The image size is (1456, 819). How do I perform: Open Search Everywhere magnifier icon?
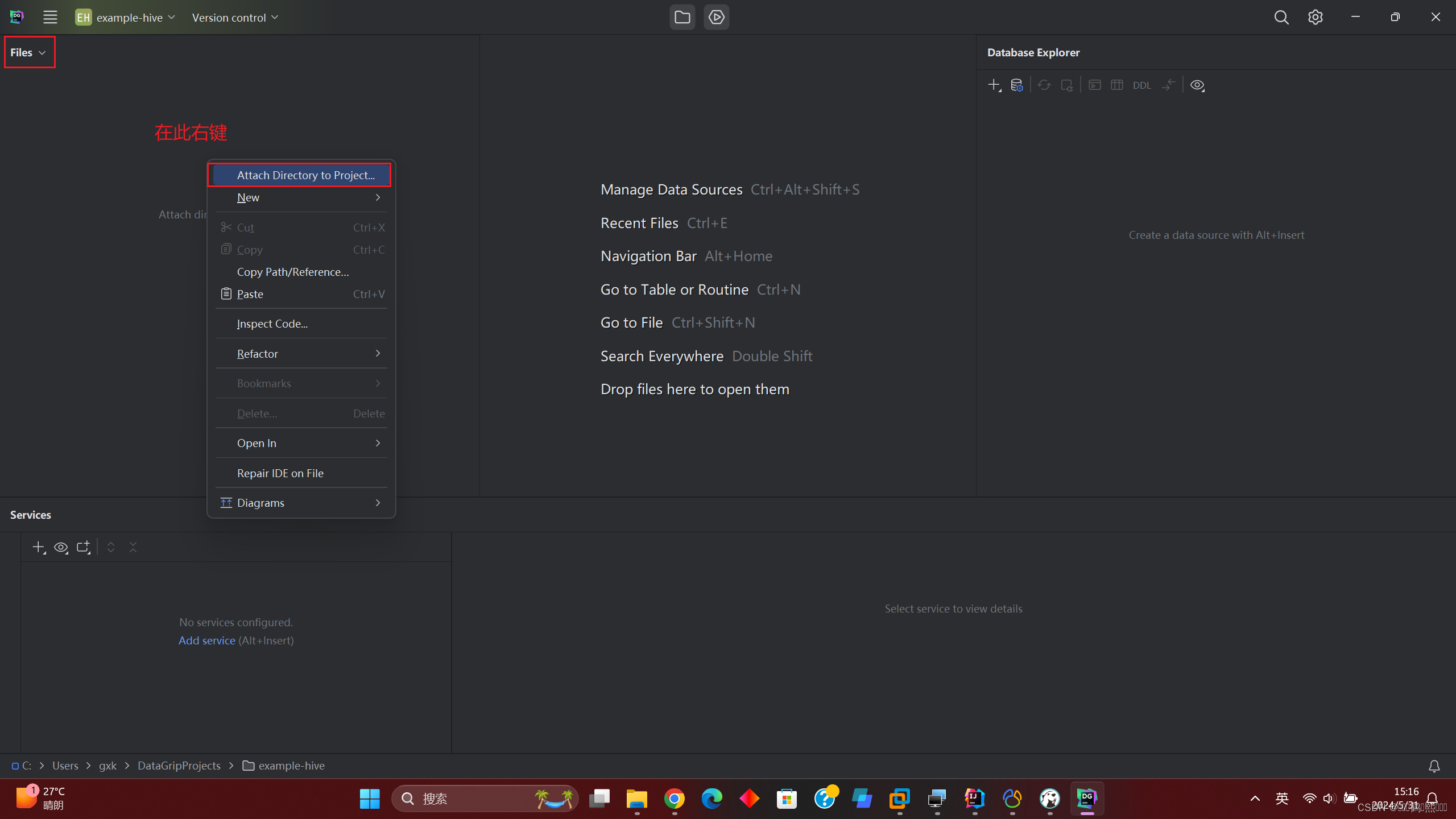(x=1281, y=17)
